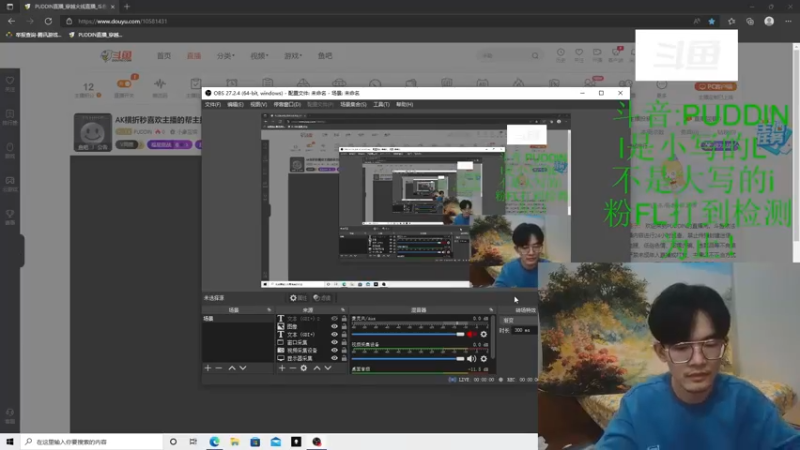
Task: Toggle visibility of 显示器采集 source
Action: [334, 358]
